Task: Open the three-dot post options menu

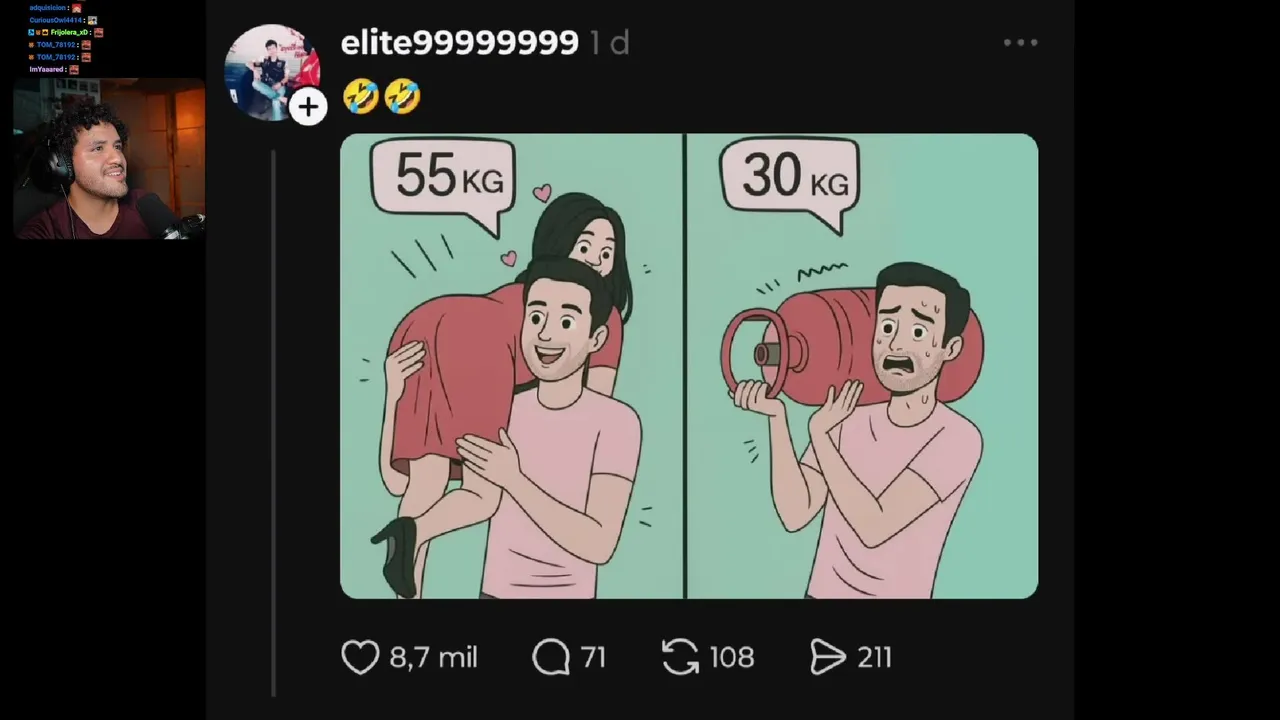Action: 1020,43
